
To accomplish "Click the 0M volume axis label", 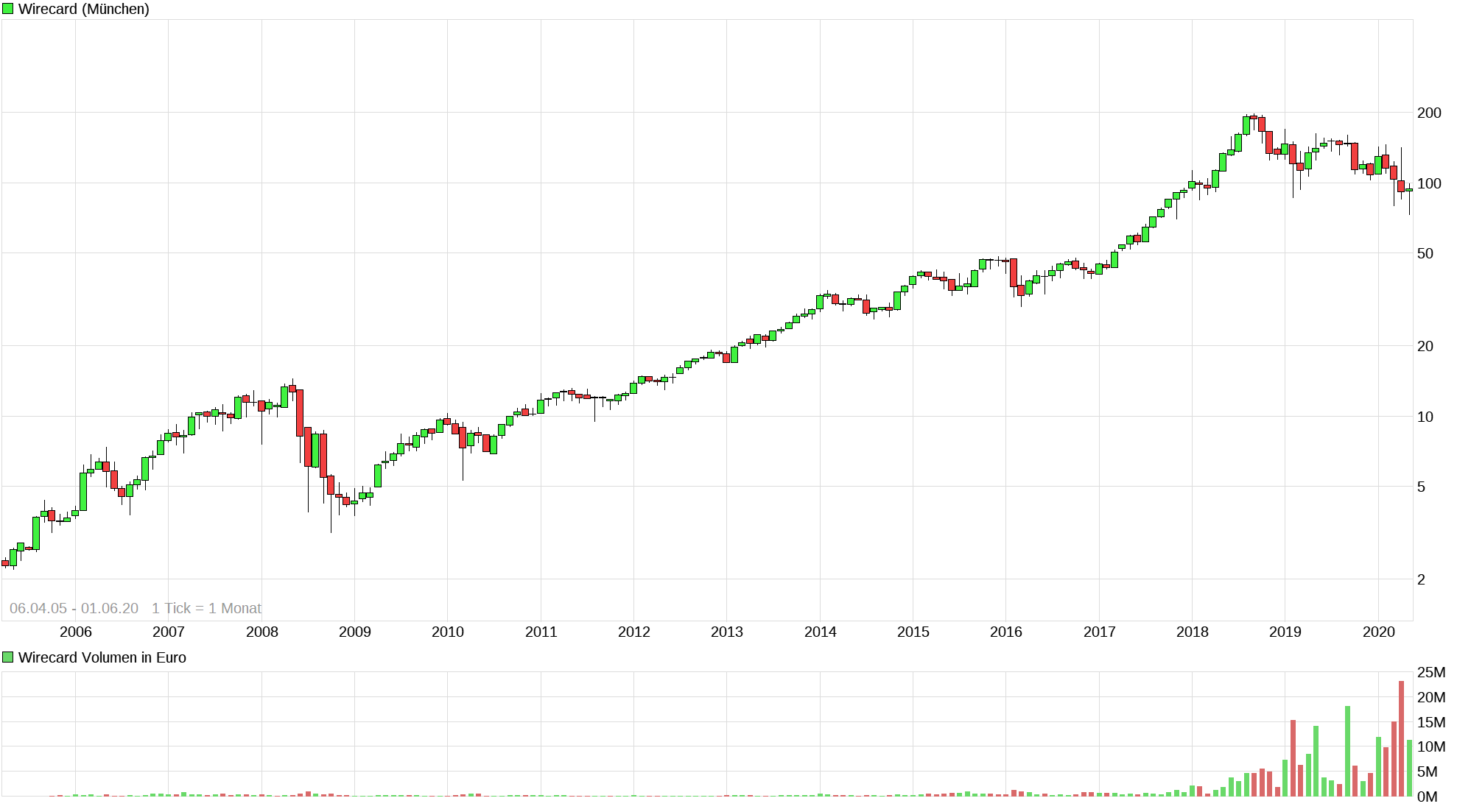I will point(1428,797).
